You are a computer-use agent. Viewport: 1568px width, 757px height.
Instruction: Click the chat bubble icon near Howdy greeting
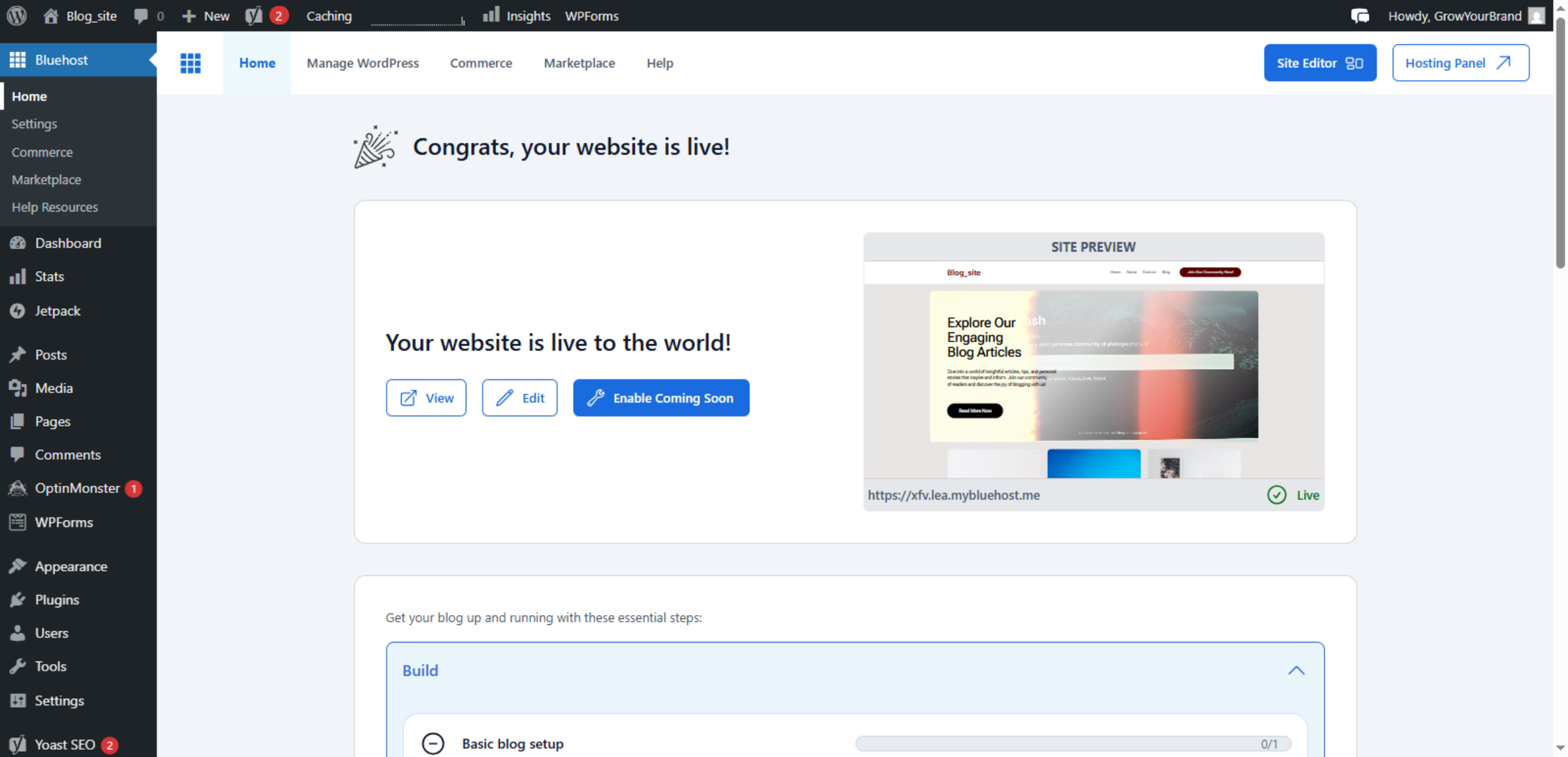[1360, 16]
